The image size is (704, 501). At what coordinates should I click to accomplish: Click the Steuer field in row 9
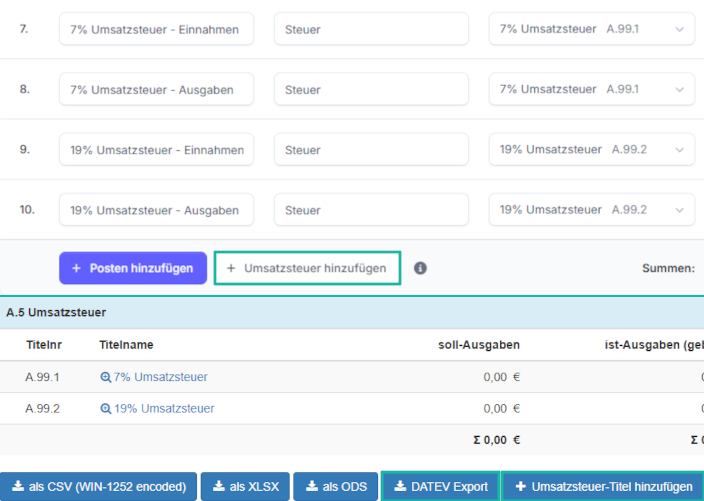371,149
